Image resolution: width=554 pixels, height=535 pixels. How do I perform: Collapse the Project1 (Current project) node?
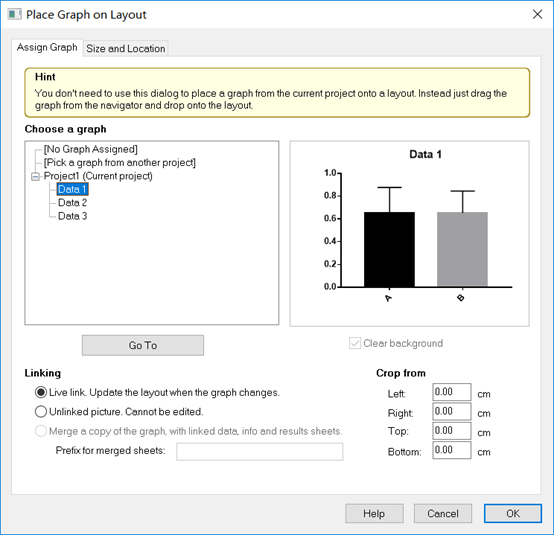point(35,176)
